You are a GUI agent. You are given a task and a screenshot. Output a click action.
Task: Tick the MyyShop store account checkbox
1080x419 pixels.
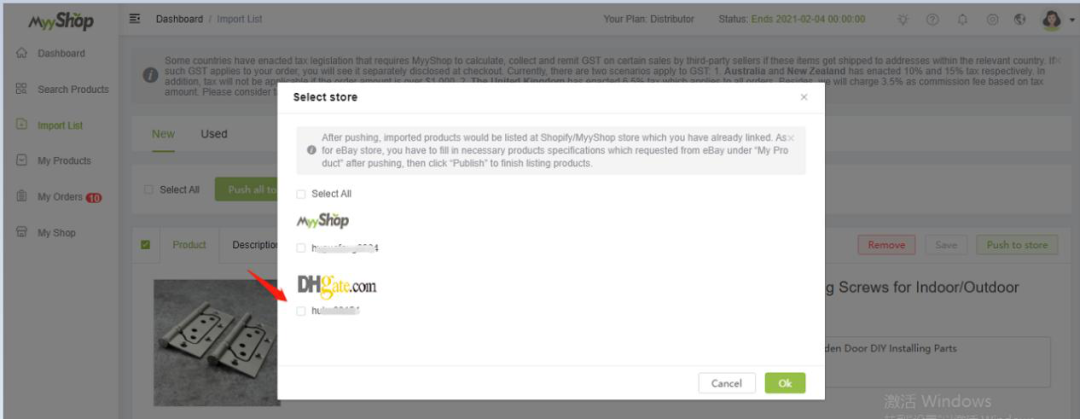[x=301, y=248]
